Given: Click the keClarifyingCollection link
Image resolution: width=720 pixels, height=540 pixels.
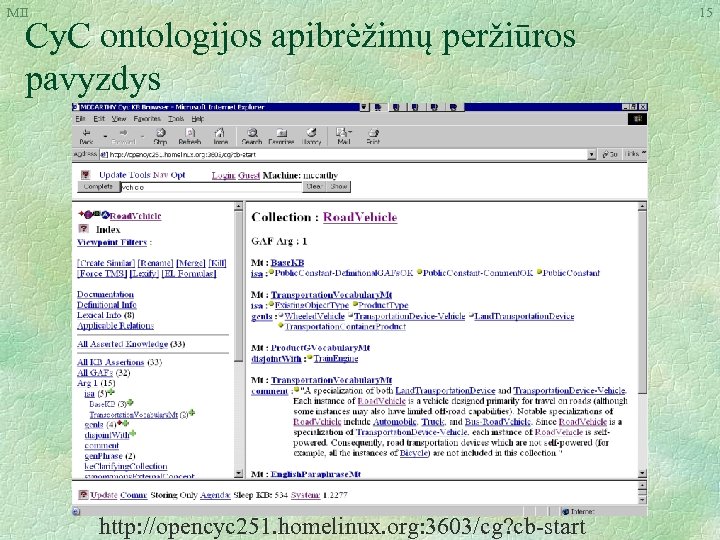Looking at the screenshot, I should [x=126, y=467].
